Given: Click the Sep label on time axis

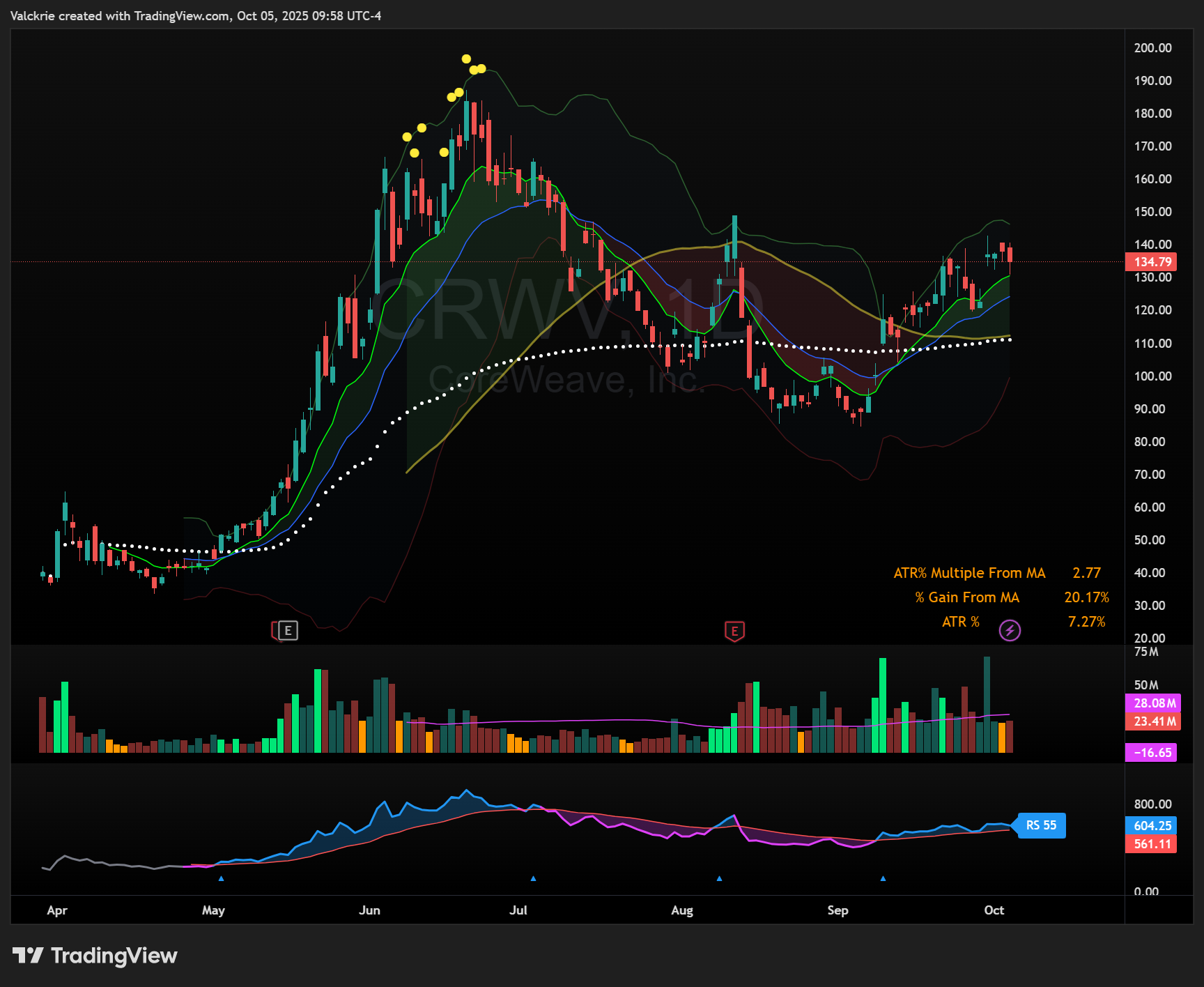Looking at the screenshot, I should [x=838, y=910].
